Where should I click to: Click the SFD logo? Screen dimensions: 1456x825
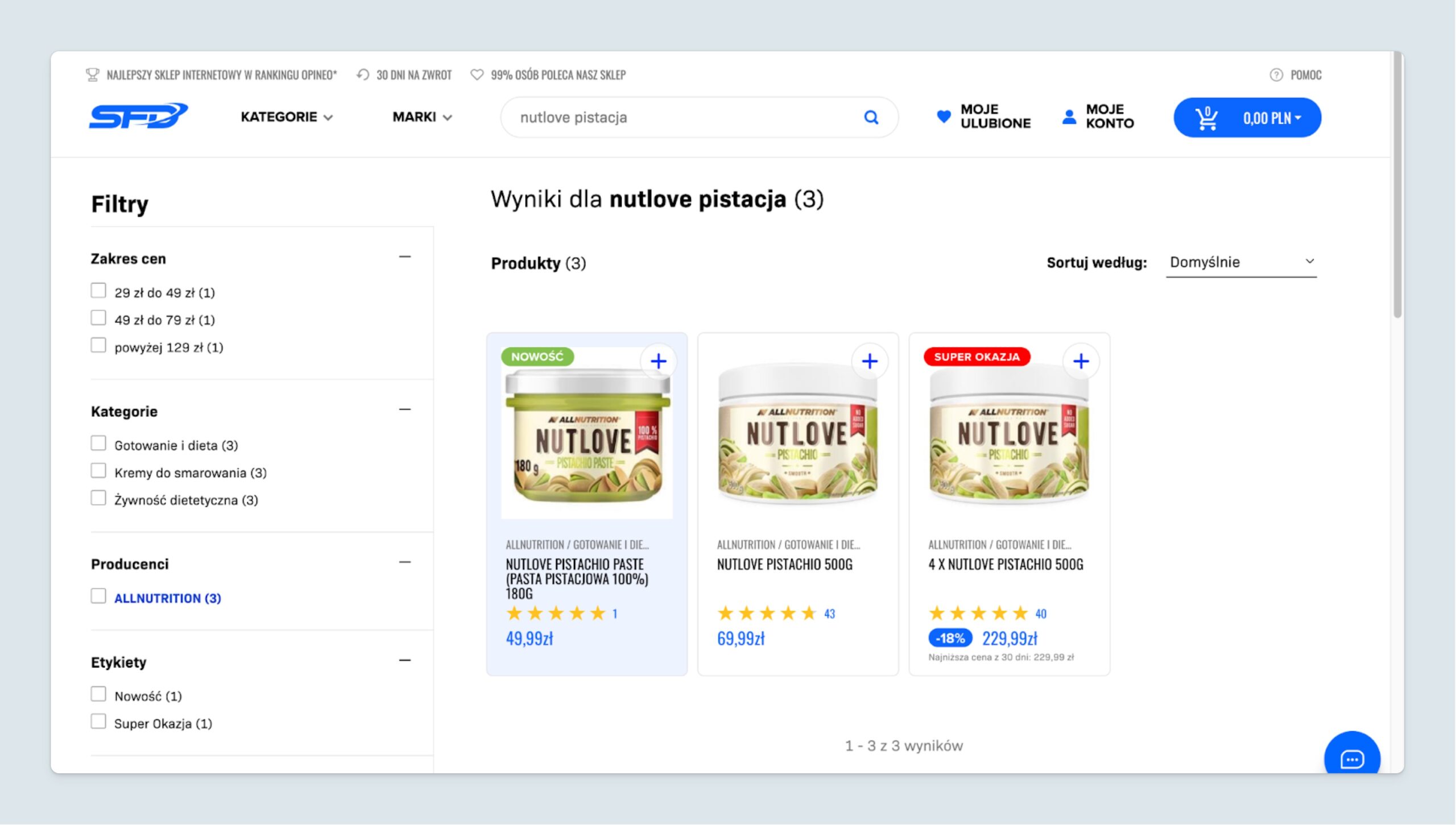(x=138, y=116)
